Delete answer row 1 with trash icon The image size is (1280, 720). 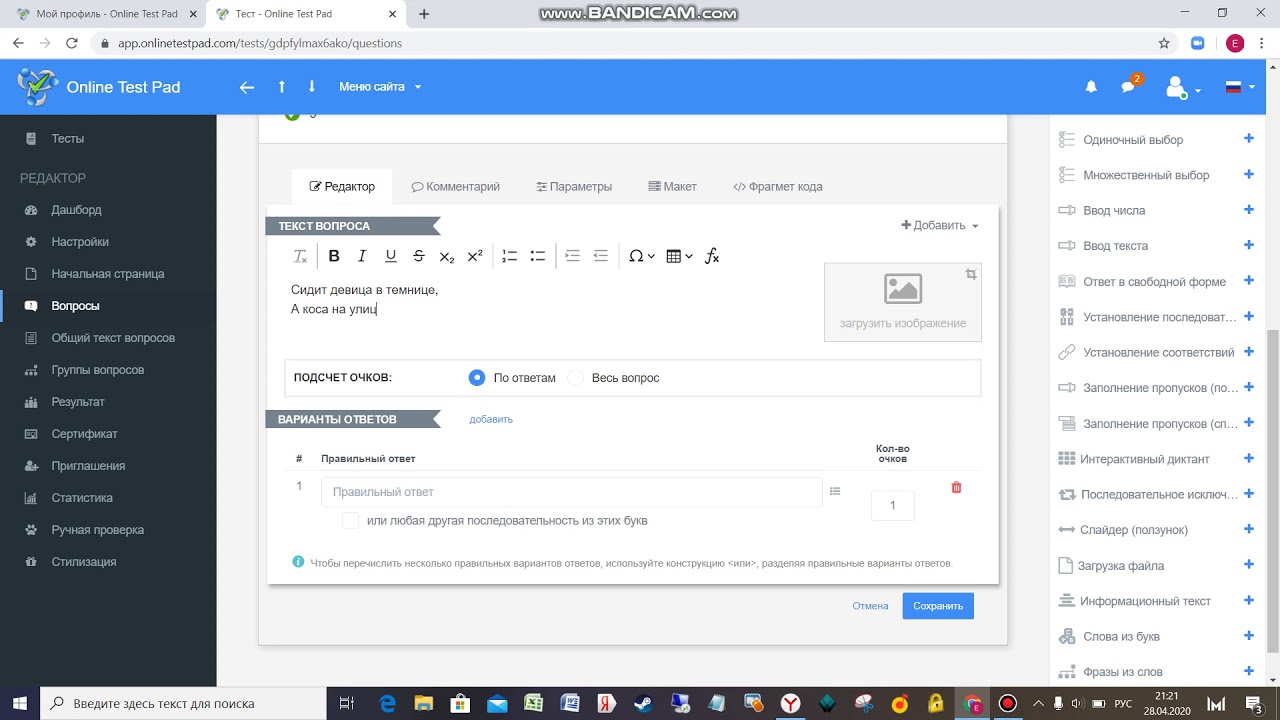click(956, 487)
